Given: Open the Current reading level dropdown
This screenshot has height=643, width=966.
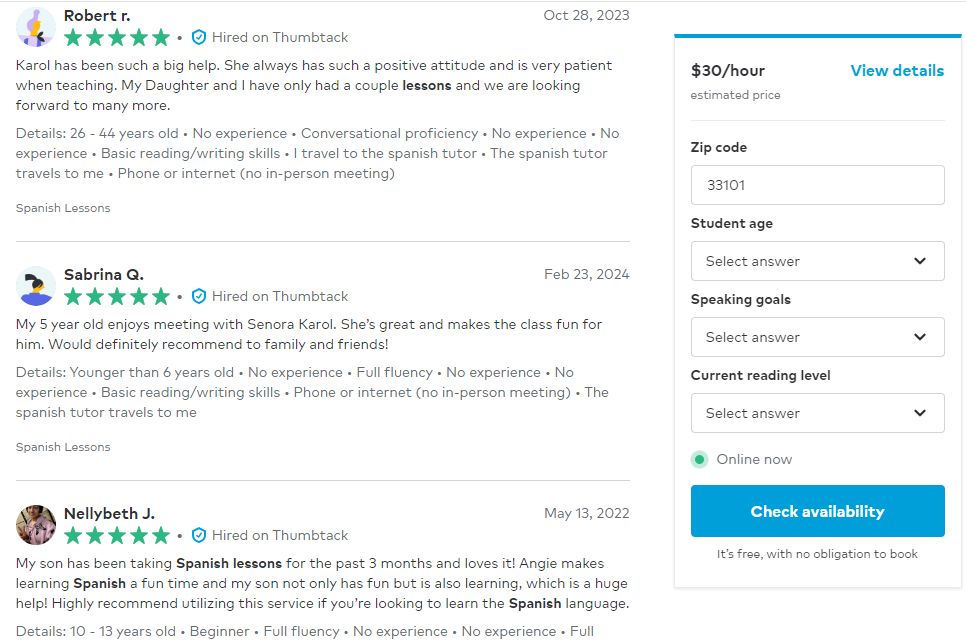Looking at the screenshot, I should point(817,413).
